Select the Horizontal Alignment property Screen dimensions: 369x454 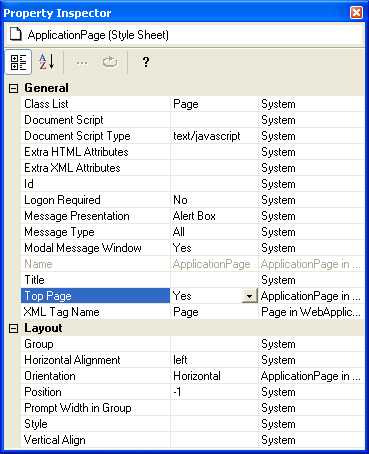point(96,360)
